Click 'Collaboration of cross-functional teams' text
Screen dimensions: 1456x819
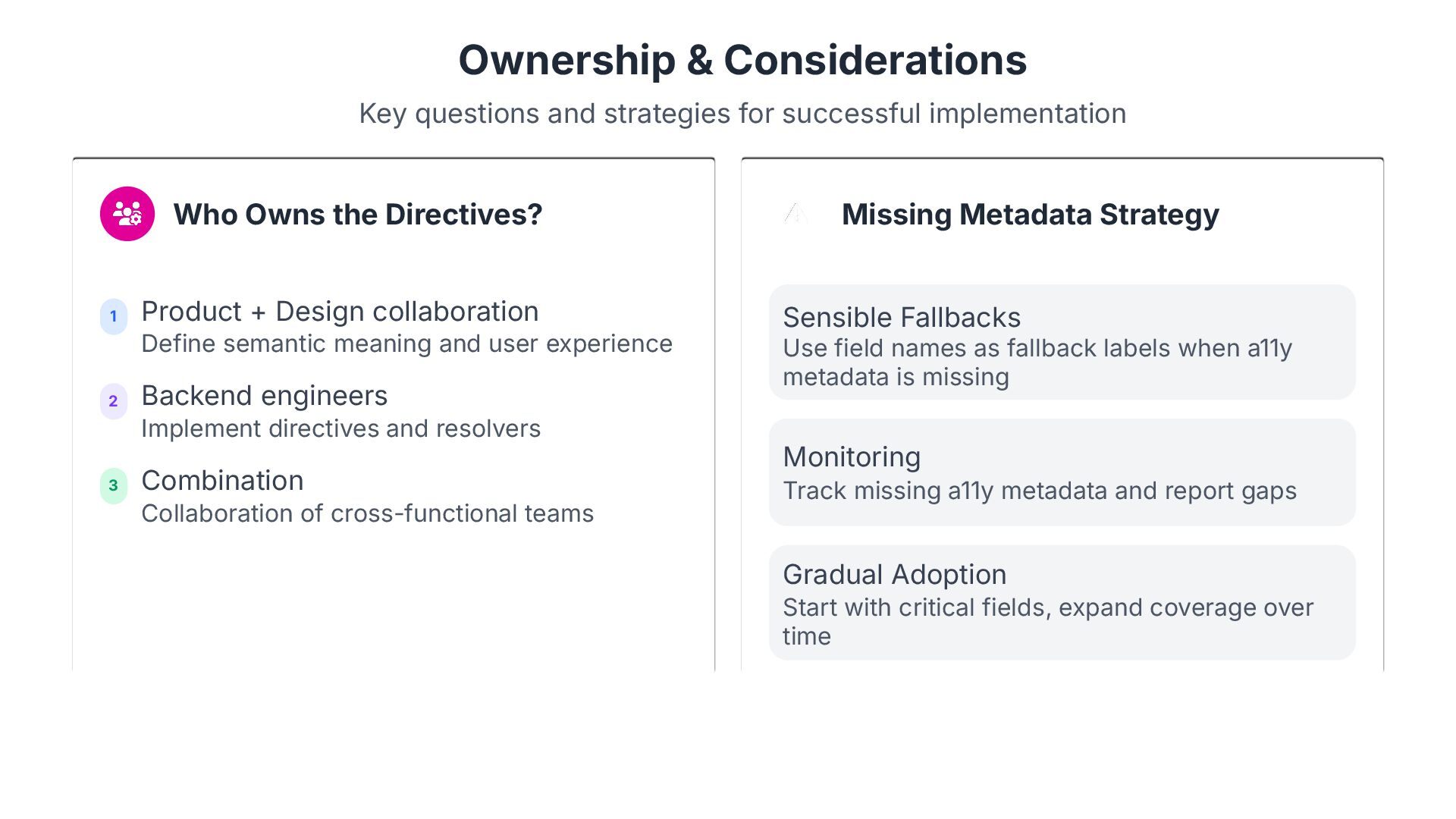[367, 513]
